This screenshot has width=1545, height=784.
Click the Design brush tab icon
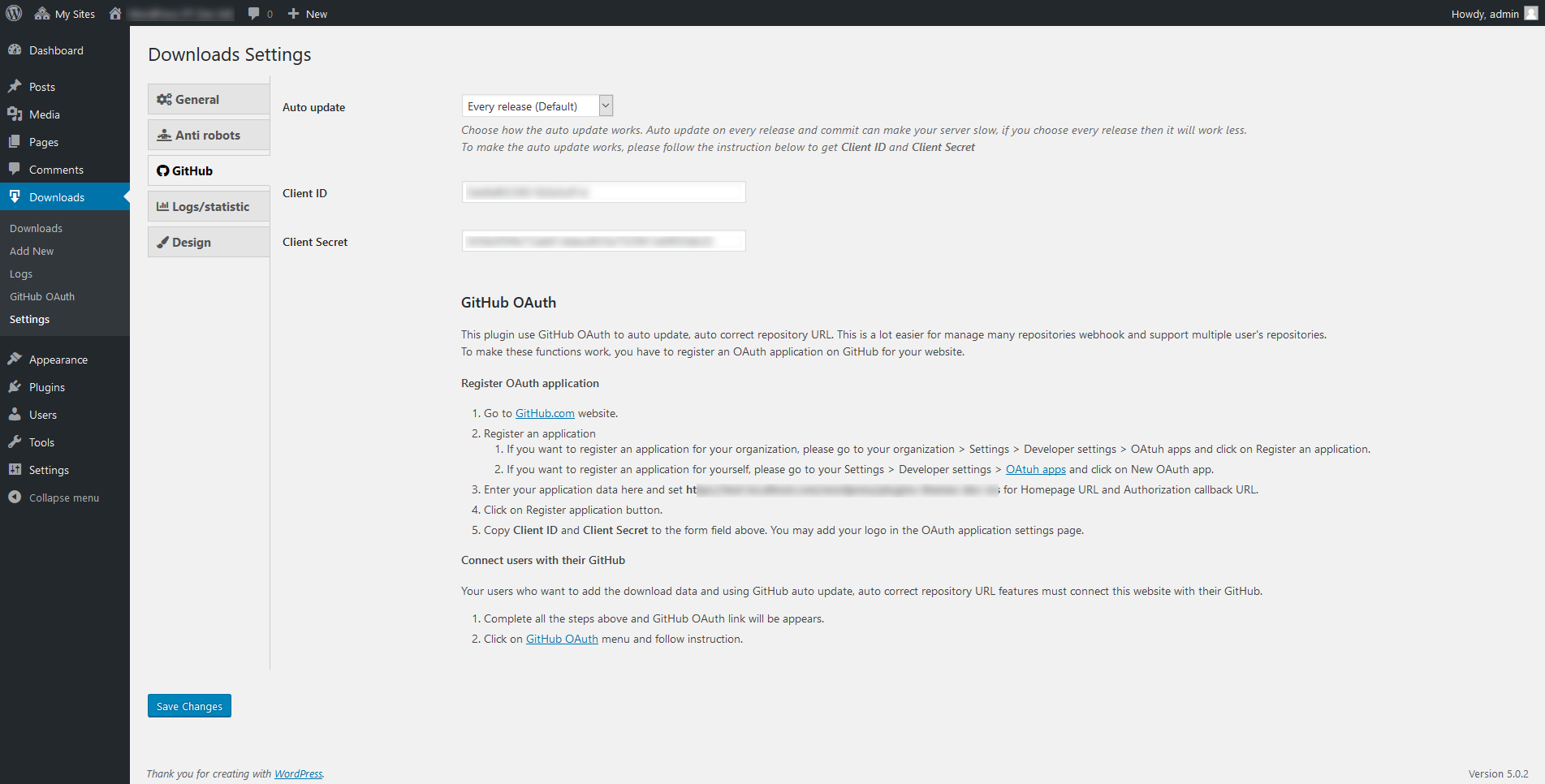(x=162, y=242)
